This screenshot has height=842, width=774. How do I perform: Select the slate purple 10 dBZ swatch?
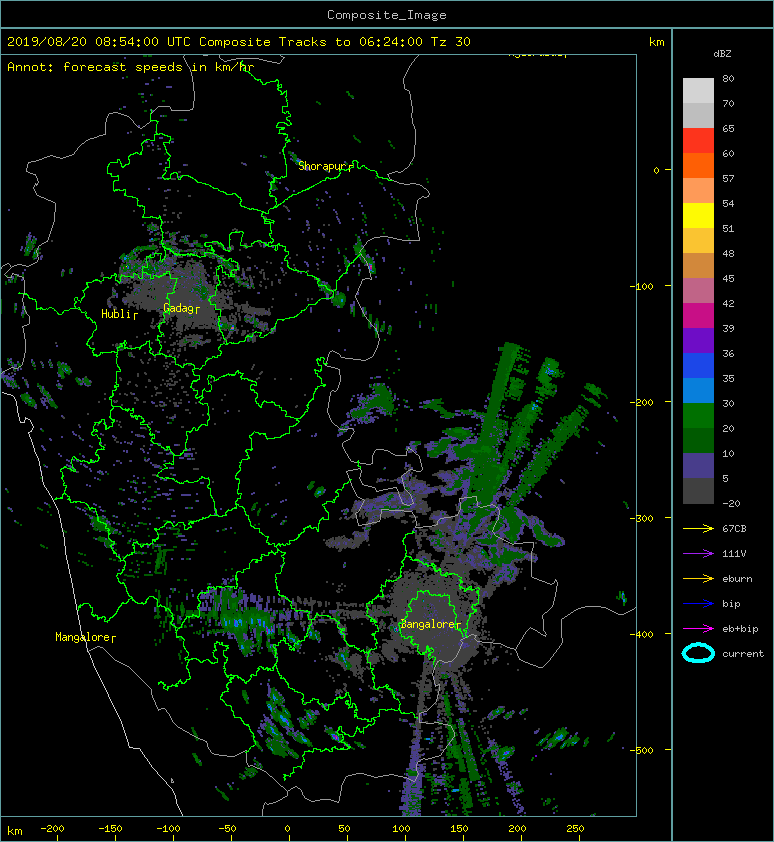(x=698, y=465)
